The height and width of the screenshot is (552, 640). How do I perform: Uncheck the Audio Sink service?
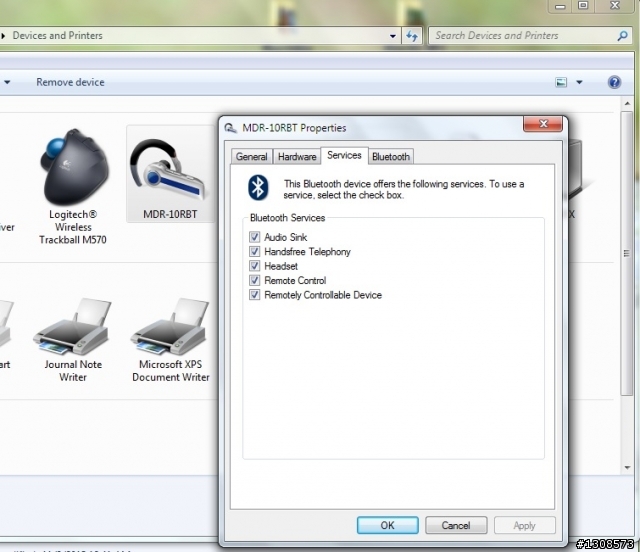pyautogui.click(x=254, y=237)
